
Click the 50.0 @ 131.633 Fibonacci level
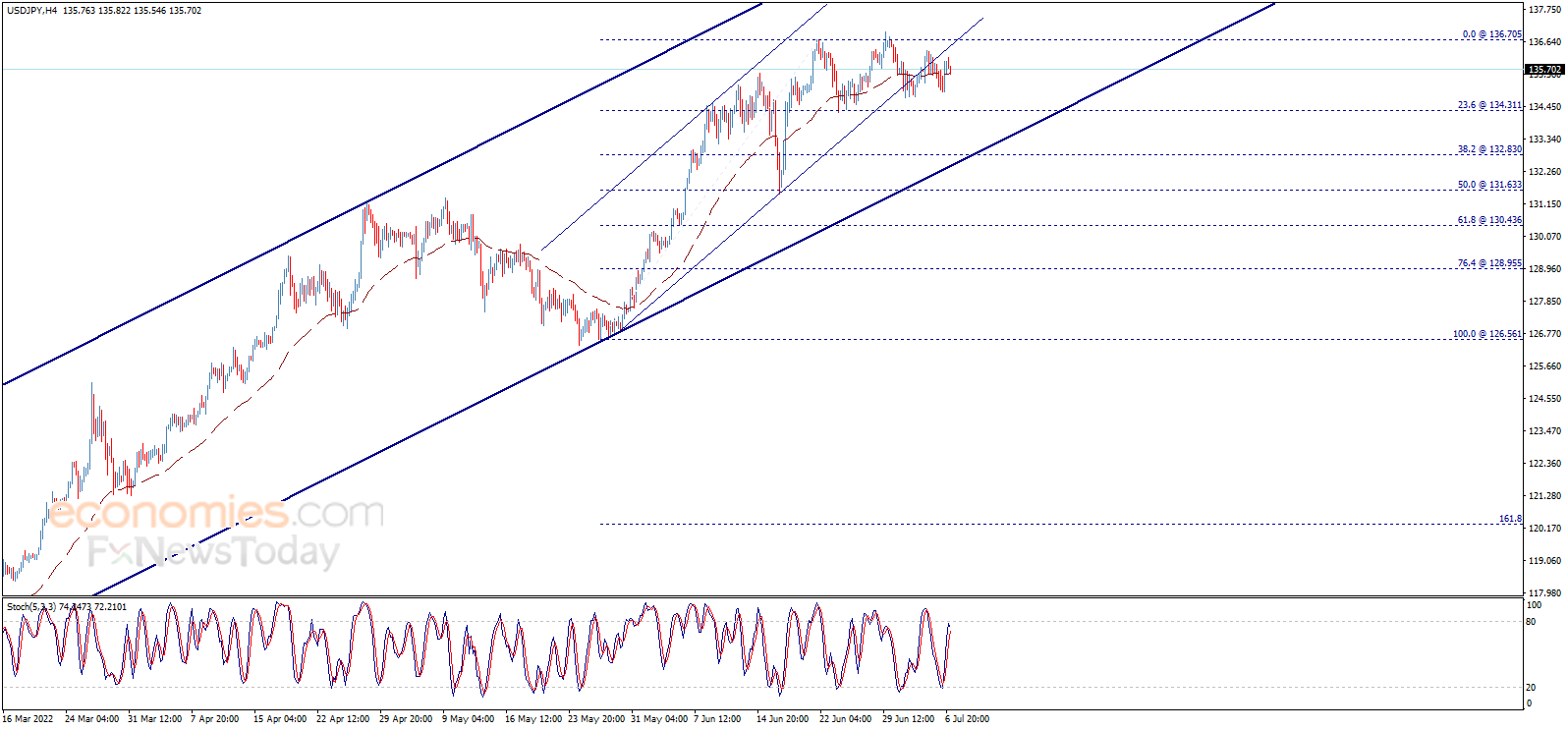pyautogui.click(x=1488, y=185)
